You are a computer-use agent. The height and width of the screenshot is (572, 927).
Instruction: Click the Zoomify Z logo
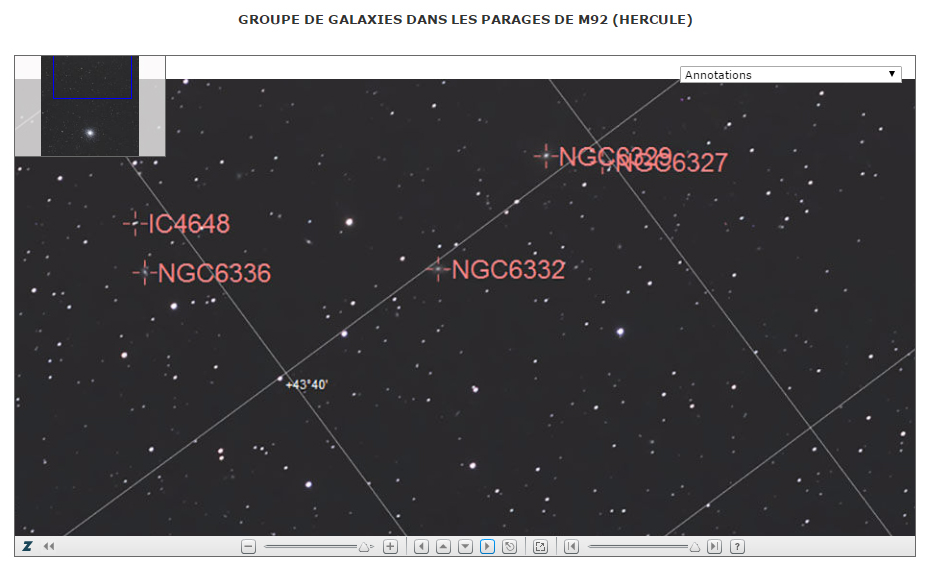point(27,547)
